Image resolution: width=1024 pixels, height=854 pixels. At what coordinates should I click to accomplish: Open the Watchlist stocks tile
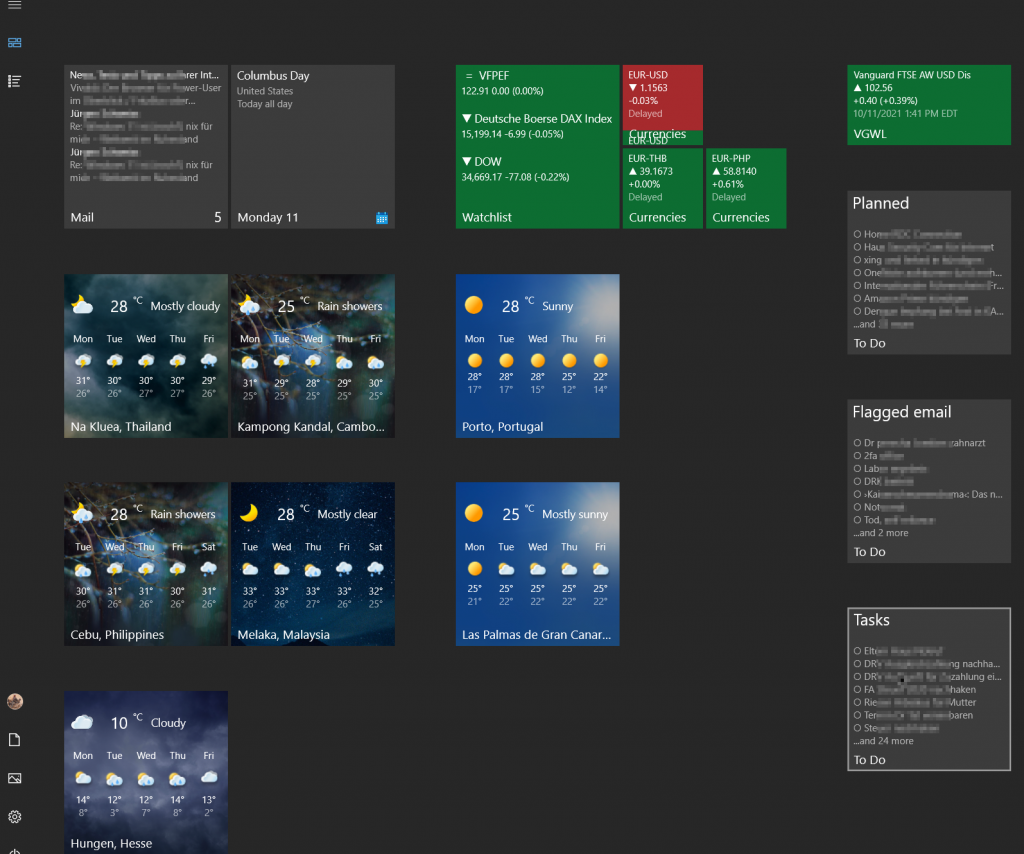point(537,146)
